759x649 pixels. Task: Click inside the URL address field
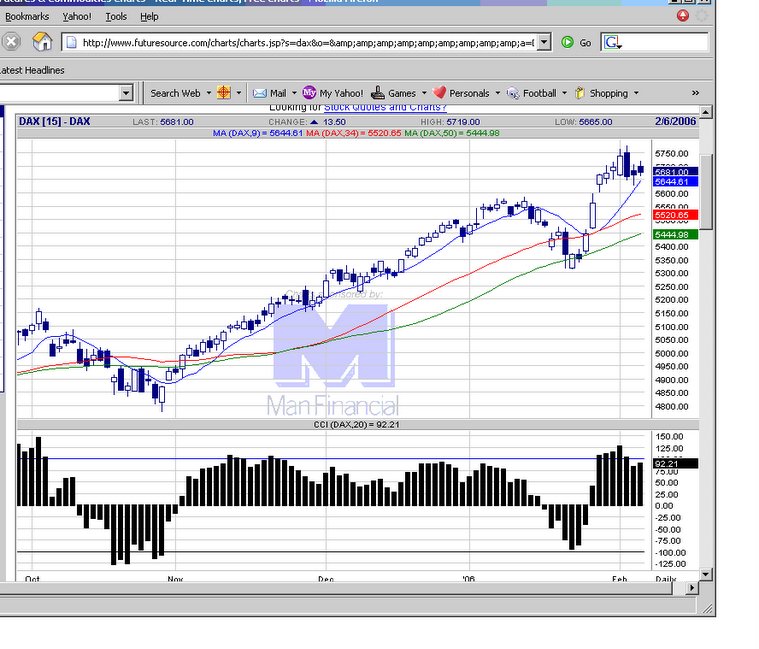tap(308, 43)
